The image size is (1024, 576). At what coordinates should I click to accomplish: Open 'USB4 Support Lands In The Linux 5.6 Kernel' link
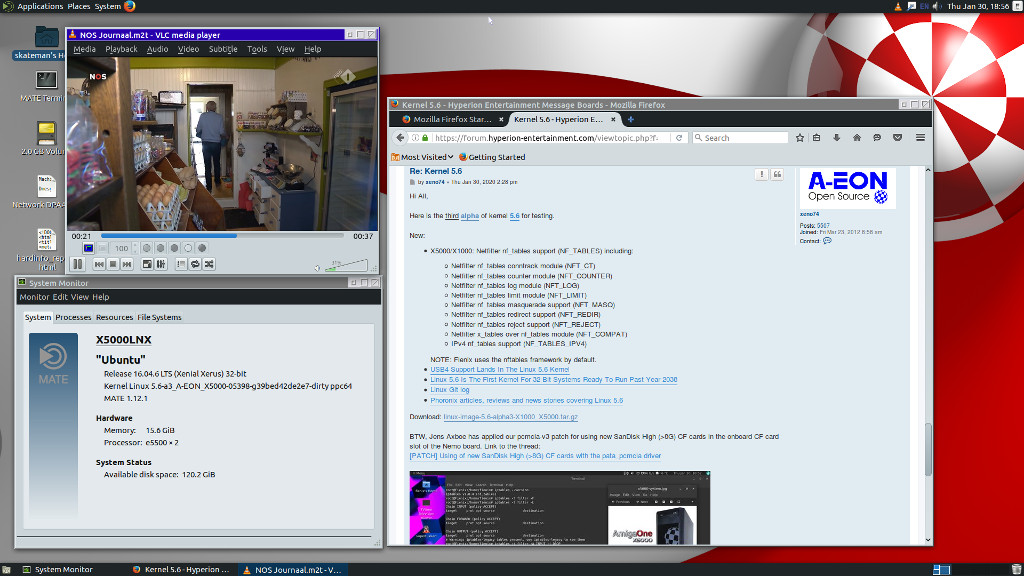point(500,370)
